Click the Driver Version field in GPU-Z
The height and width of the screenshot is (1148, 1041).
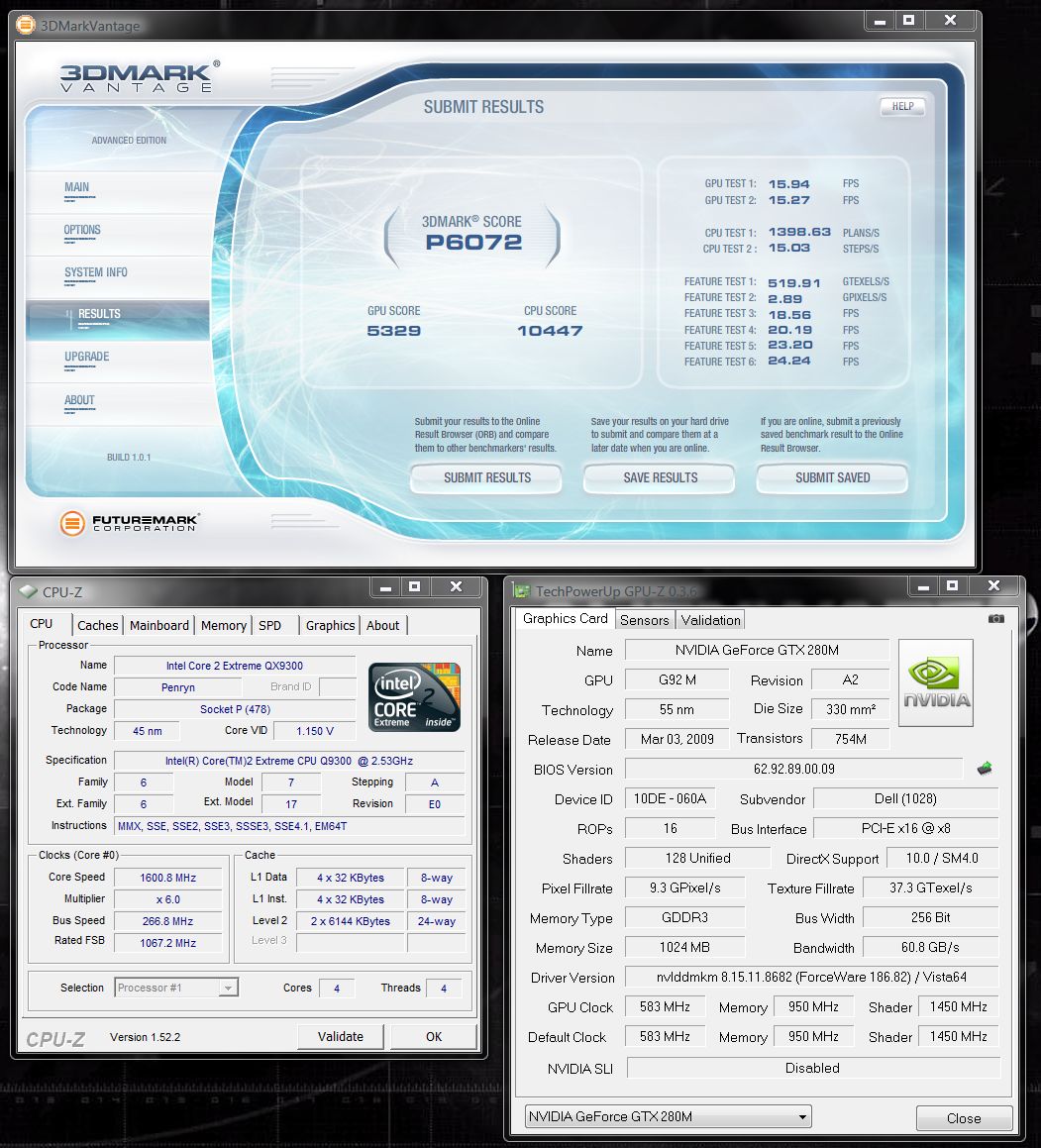[811, 977]
